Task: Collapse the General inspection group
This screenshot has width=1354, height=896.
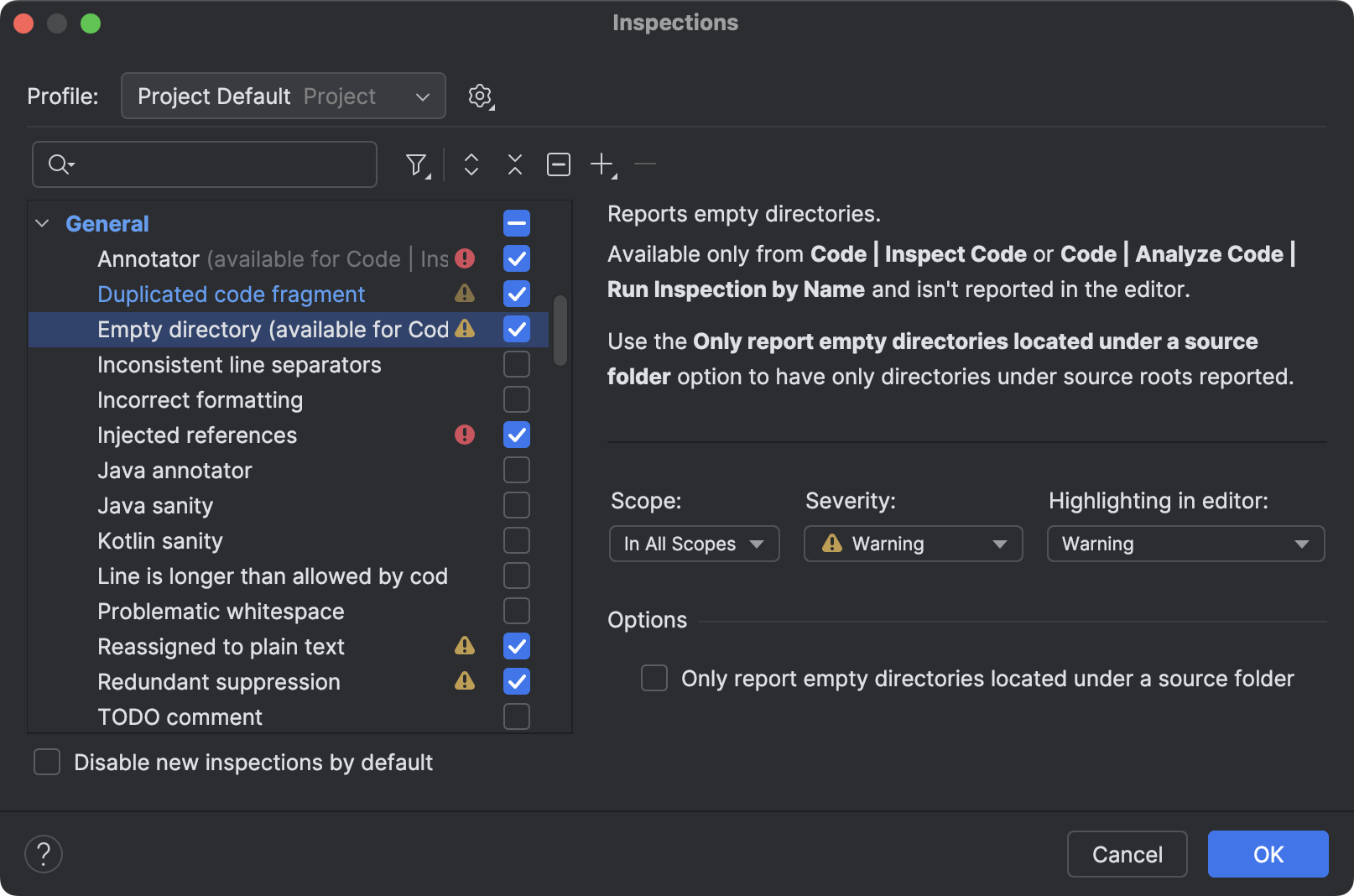Action: tap(40, 223)
